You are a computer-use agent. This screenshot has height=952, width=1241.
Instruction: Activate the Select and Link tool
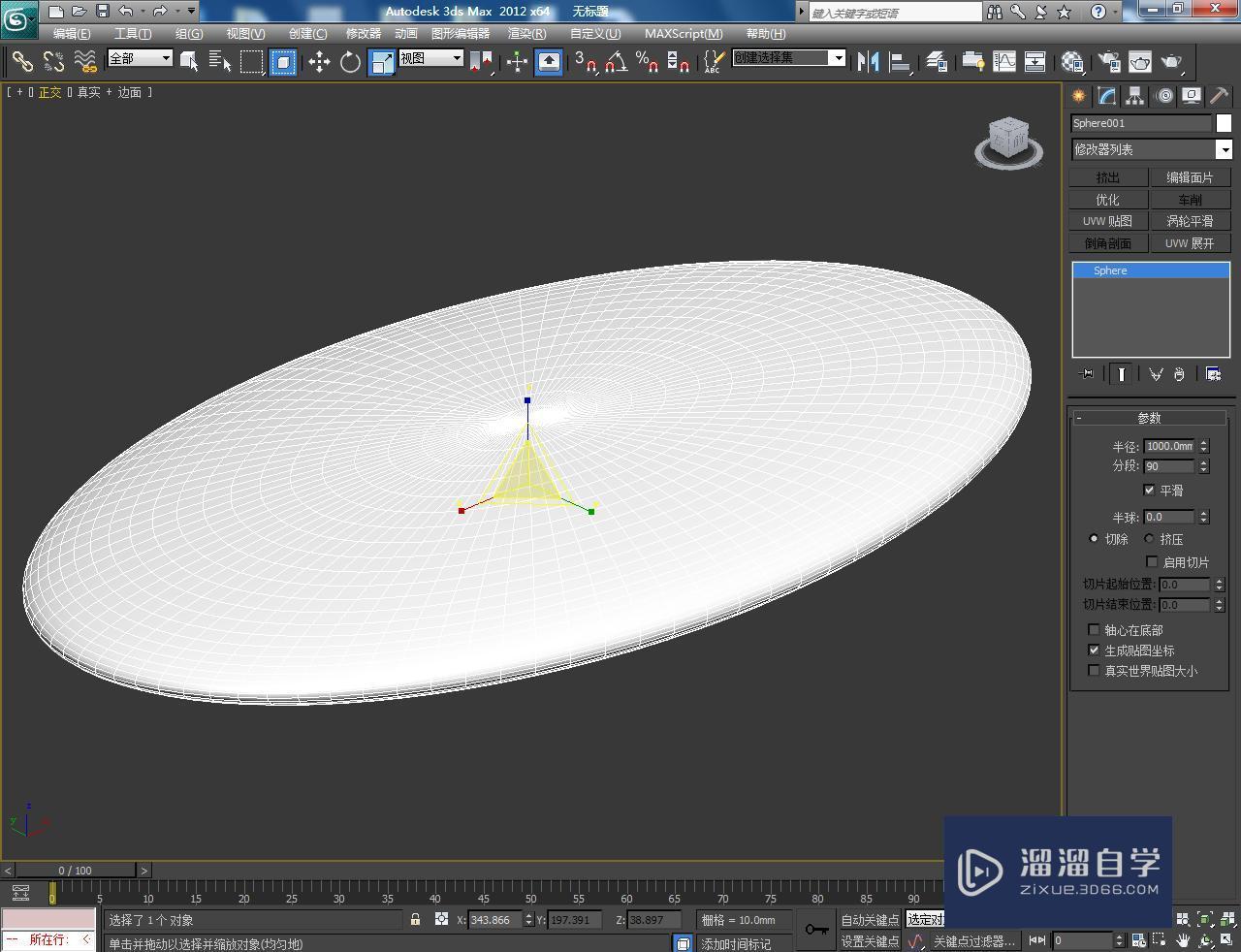[x=21, y=61]
